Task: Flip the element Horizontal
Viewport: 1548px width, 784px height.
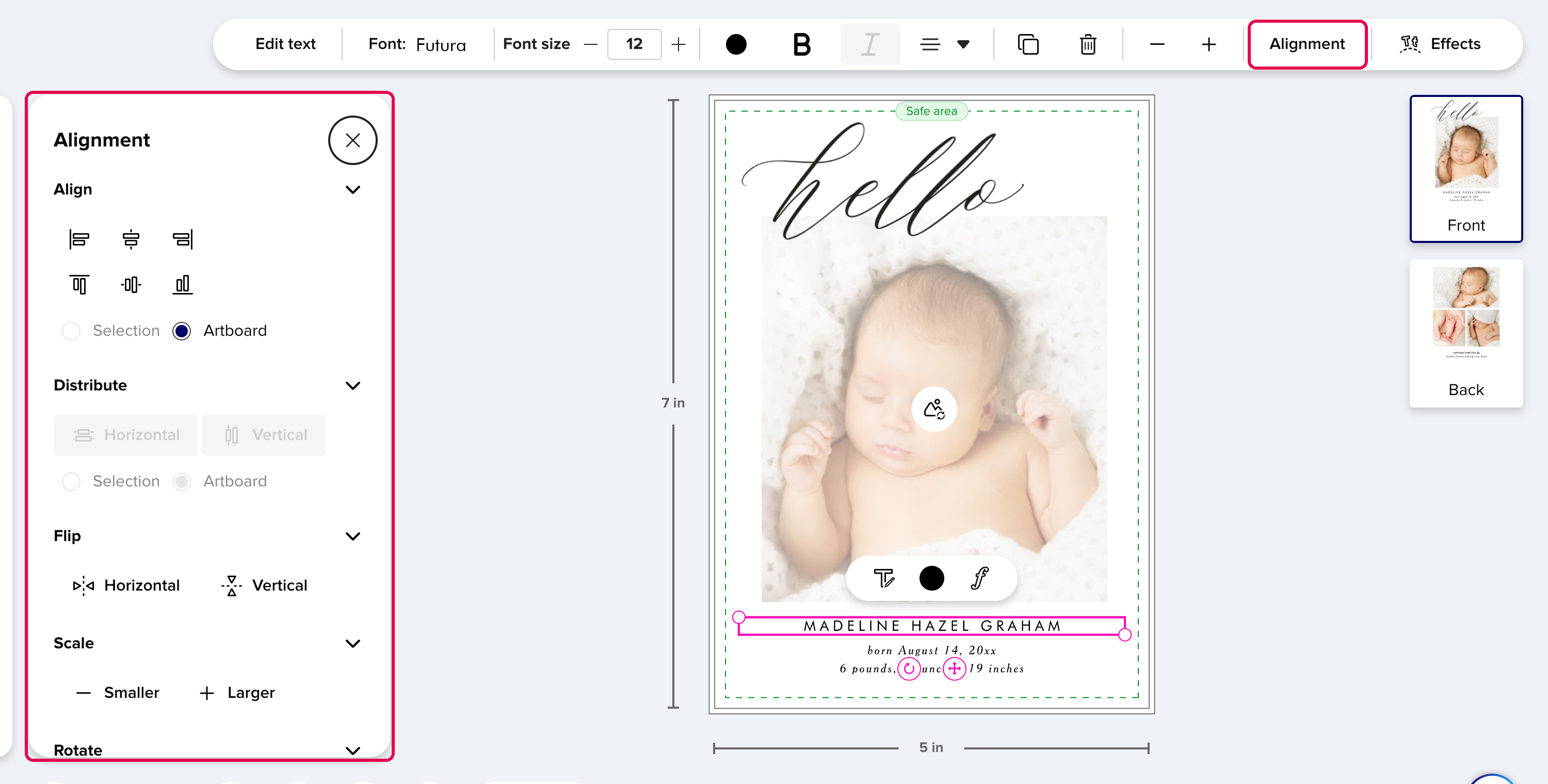Action: [x=126, y=585]
